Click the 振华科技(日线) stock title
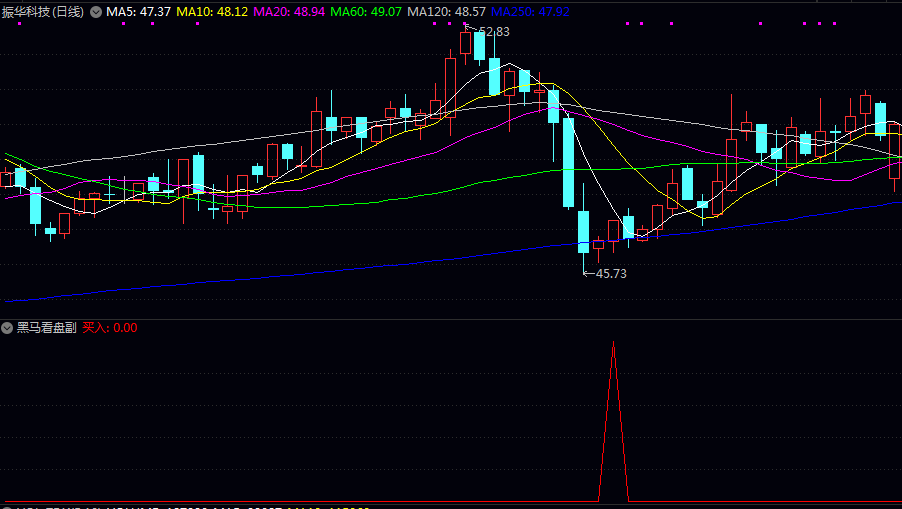Screen dimensions: 902x509 pyautogui.click(x=43, y=12)
